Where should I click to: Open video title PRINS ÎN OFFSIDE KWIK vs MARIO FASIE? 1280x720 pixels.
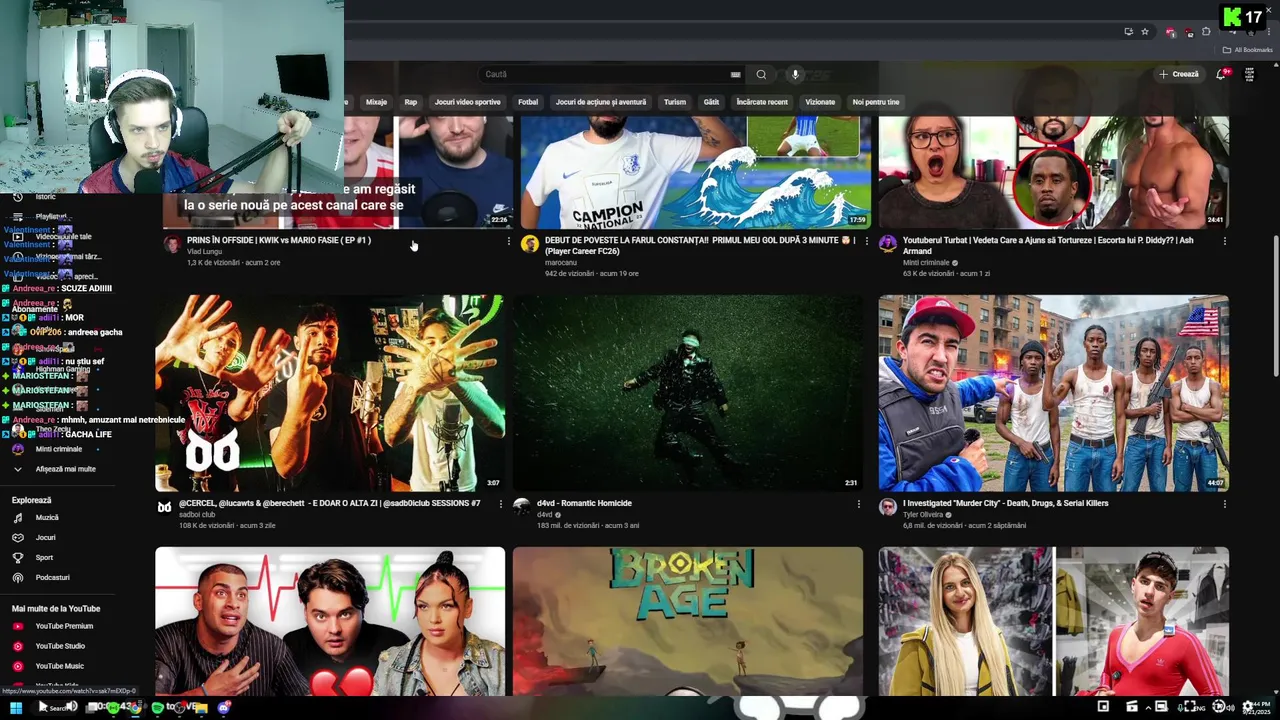(x=279, y=240)
